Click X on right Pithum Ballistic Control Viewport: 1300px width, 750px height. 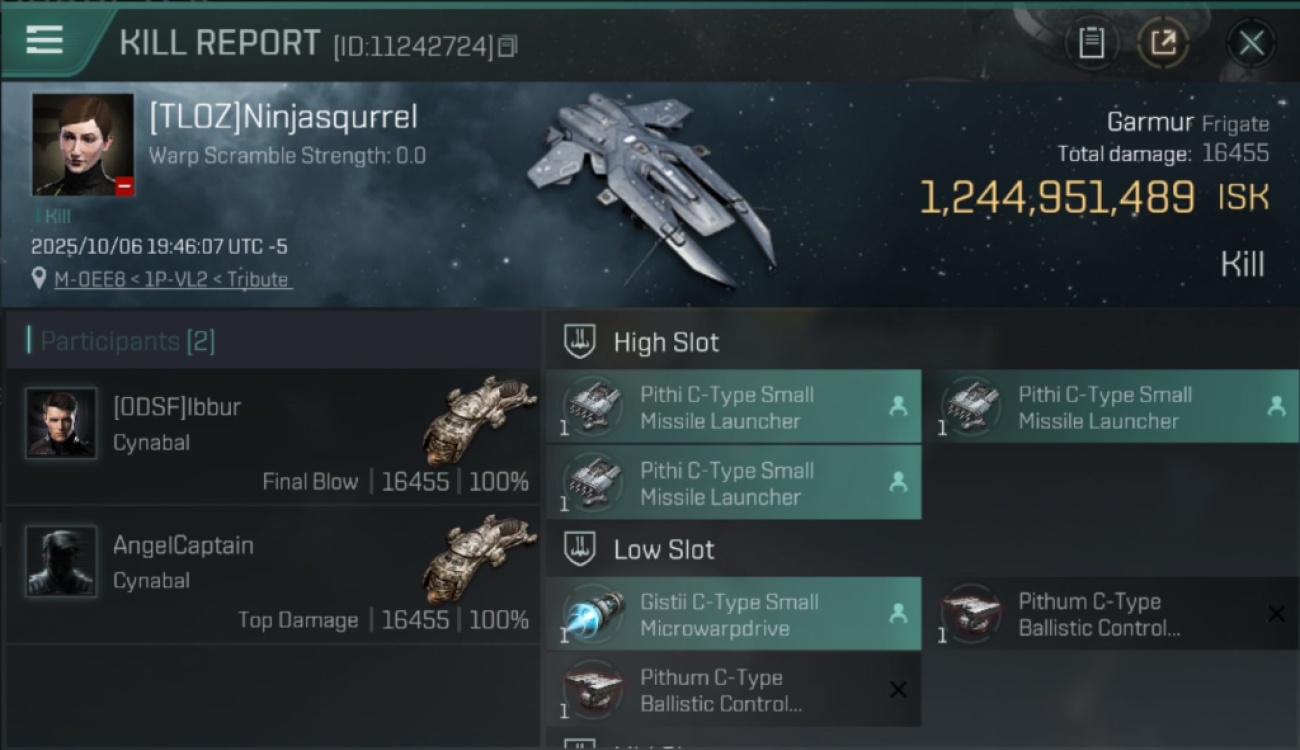[1276, 614]
